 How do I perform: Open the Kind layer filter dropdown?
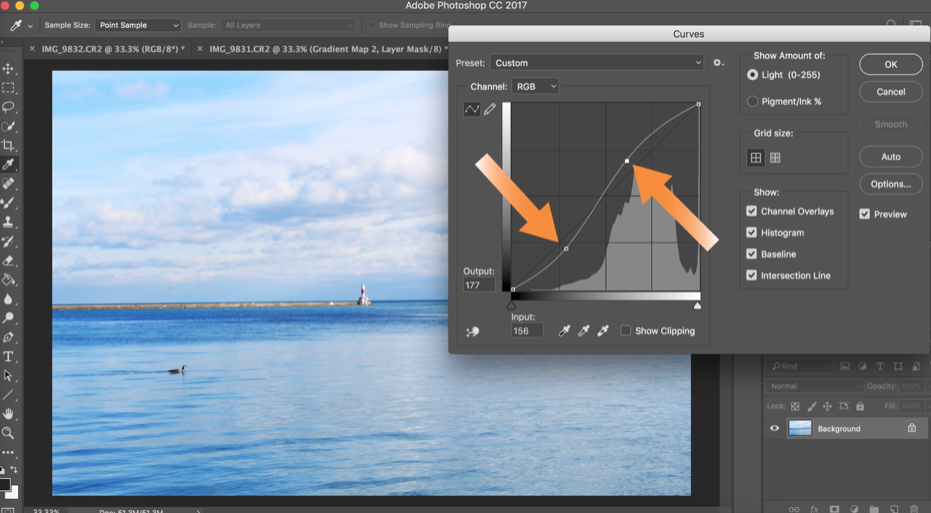pyautogui.click(x=799, y=366)
